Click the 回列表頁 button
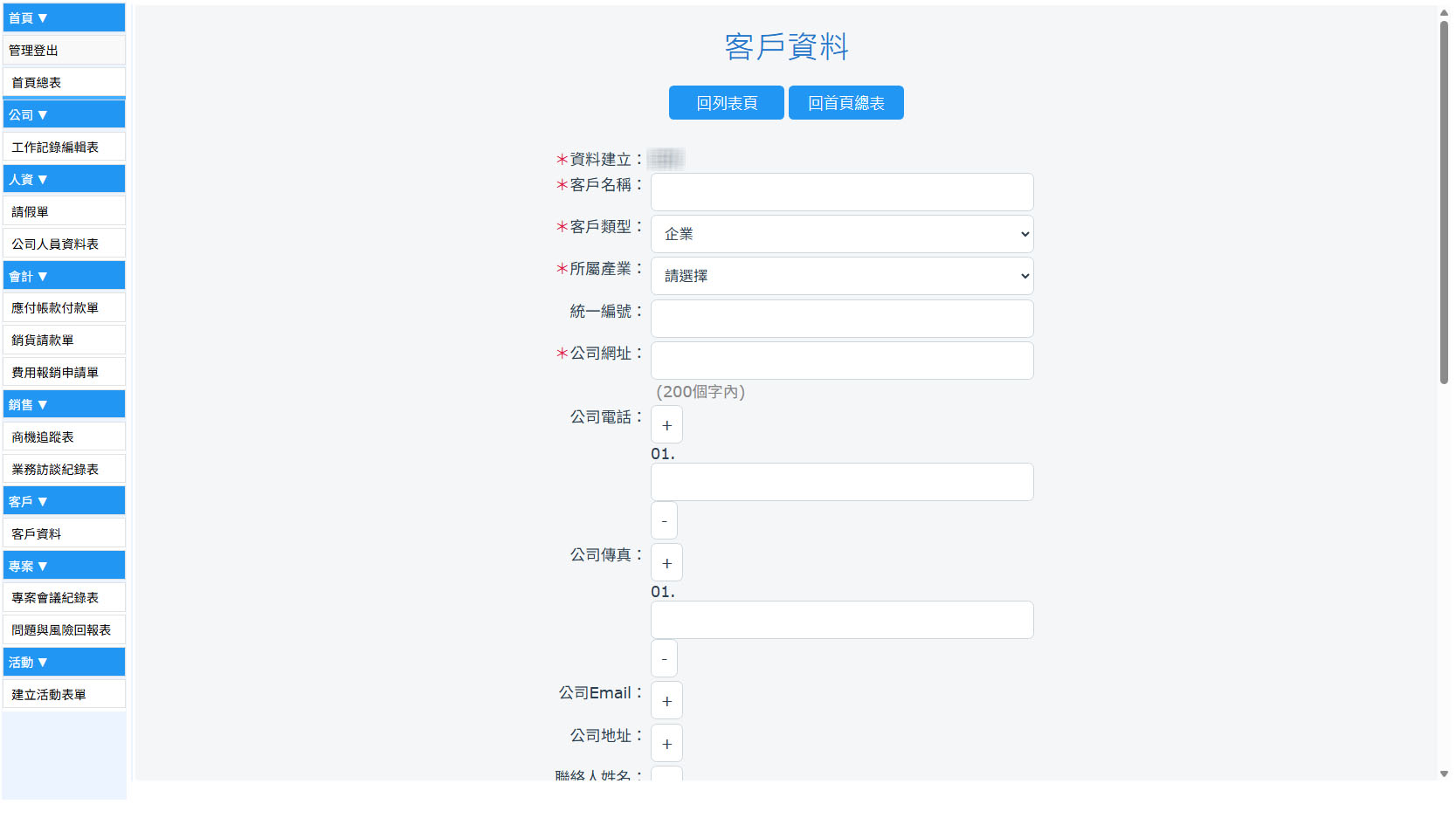This screenshot has width=1456, height=818. coord(727,103)
